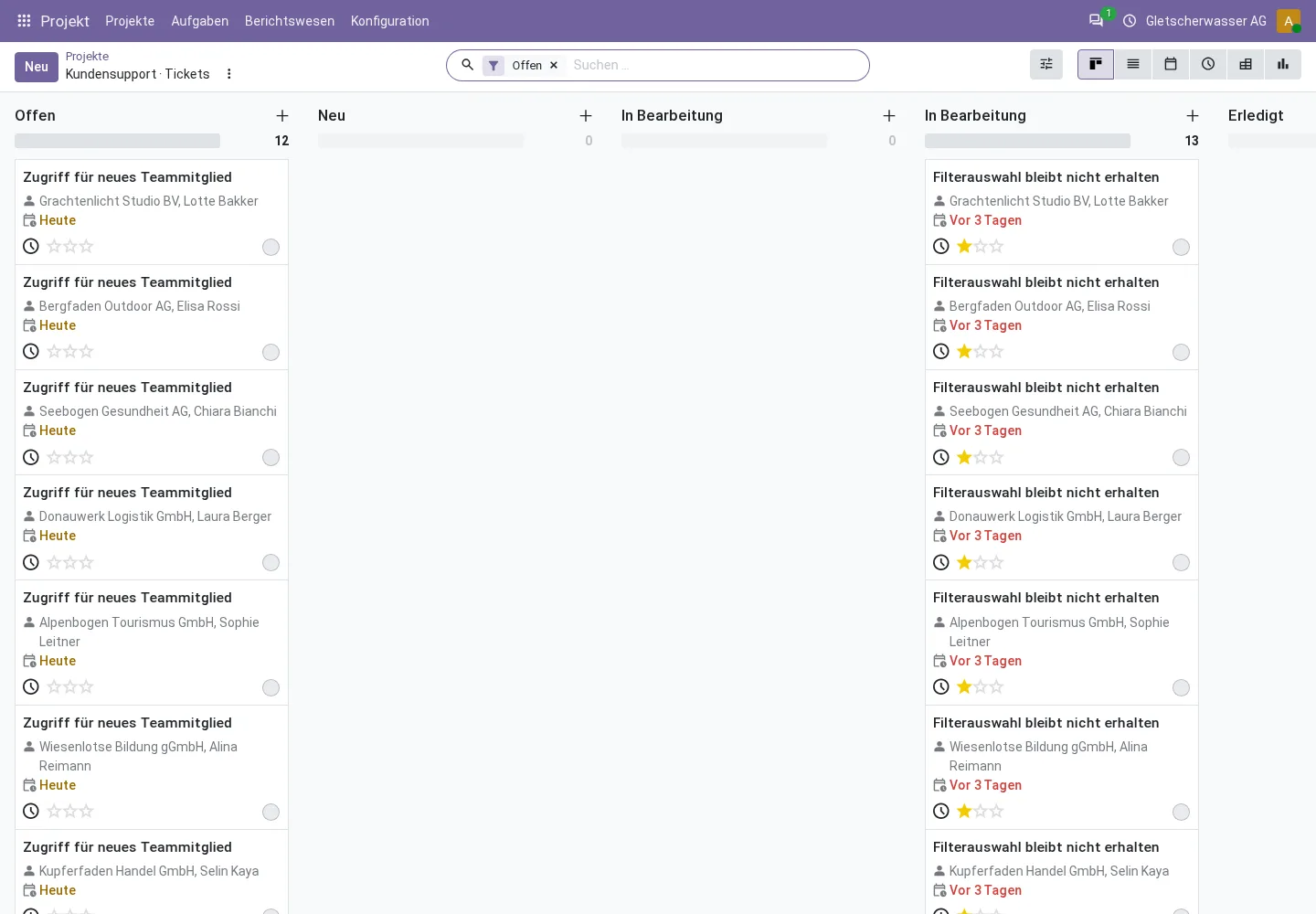Open activity clock on Alina Reimann Zugriff card
The image size is (1316, 914).
tap(31, 811)
